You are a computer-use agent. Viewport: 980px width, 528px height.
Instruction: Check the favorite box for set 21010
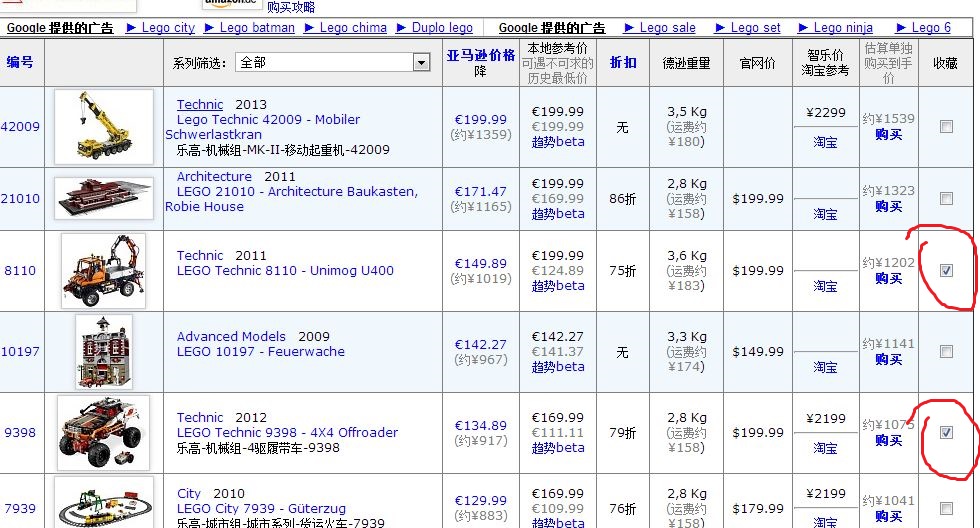946,199
